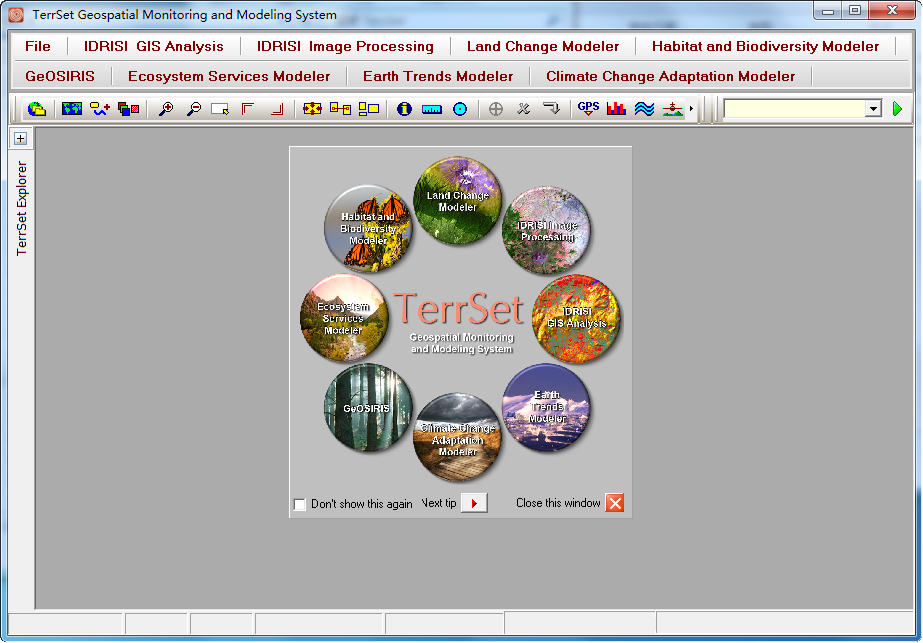Click the red Close this window button
This screenshot has height=643, width=923.
[x=615, y=503]
